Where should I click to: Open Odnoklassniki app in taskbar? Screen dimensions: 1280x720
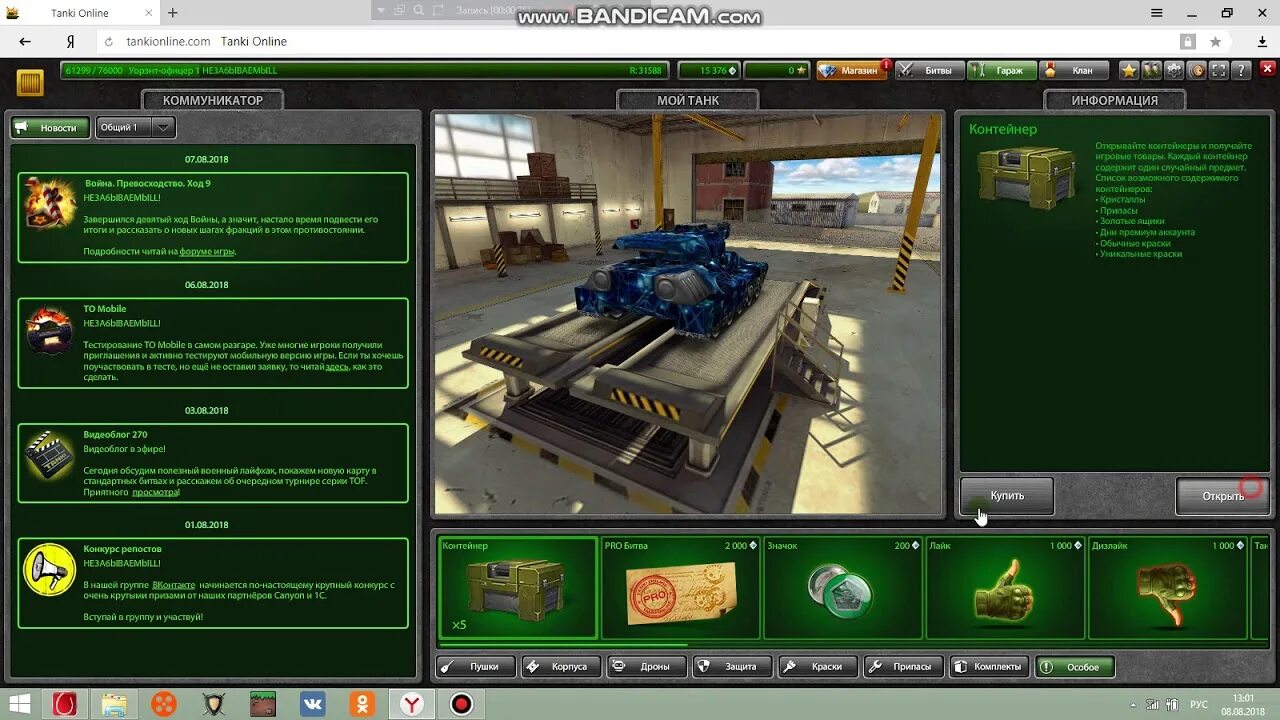[362, 704]
